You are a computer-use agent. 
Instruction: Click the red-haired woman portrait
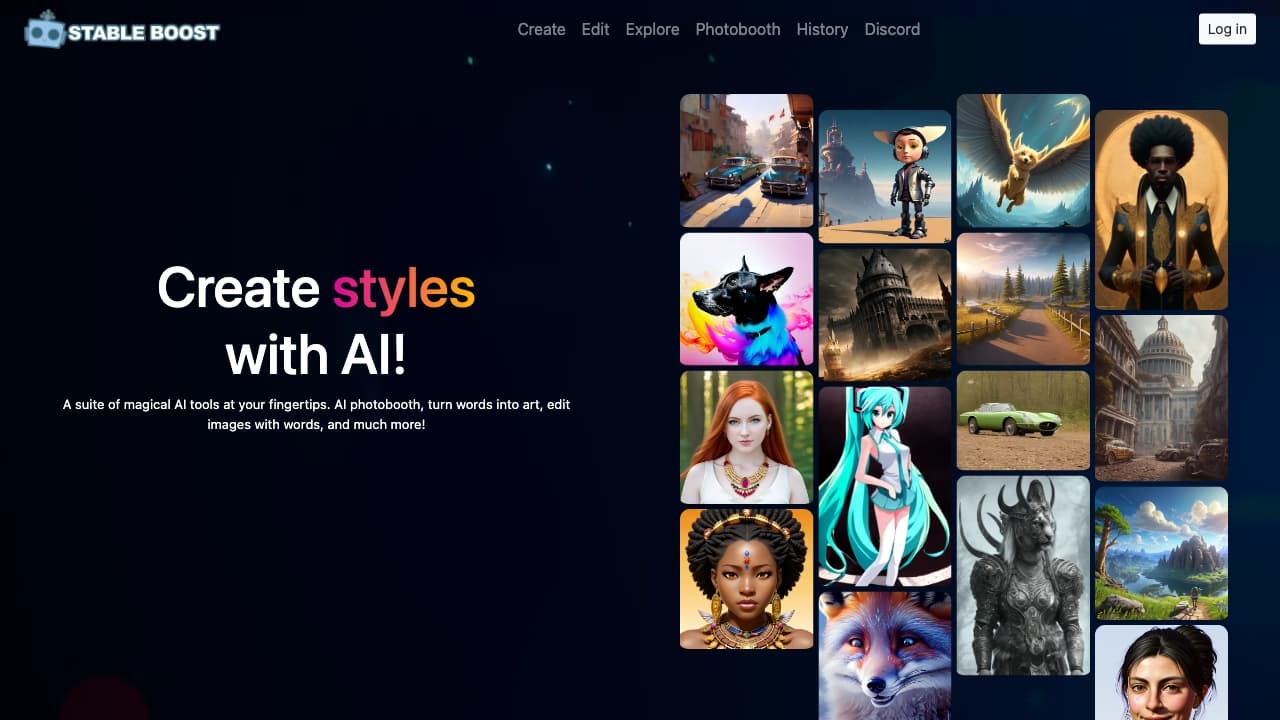(x=746, y=437)
